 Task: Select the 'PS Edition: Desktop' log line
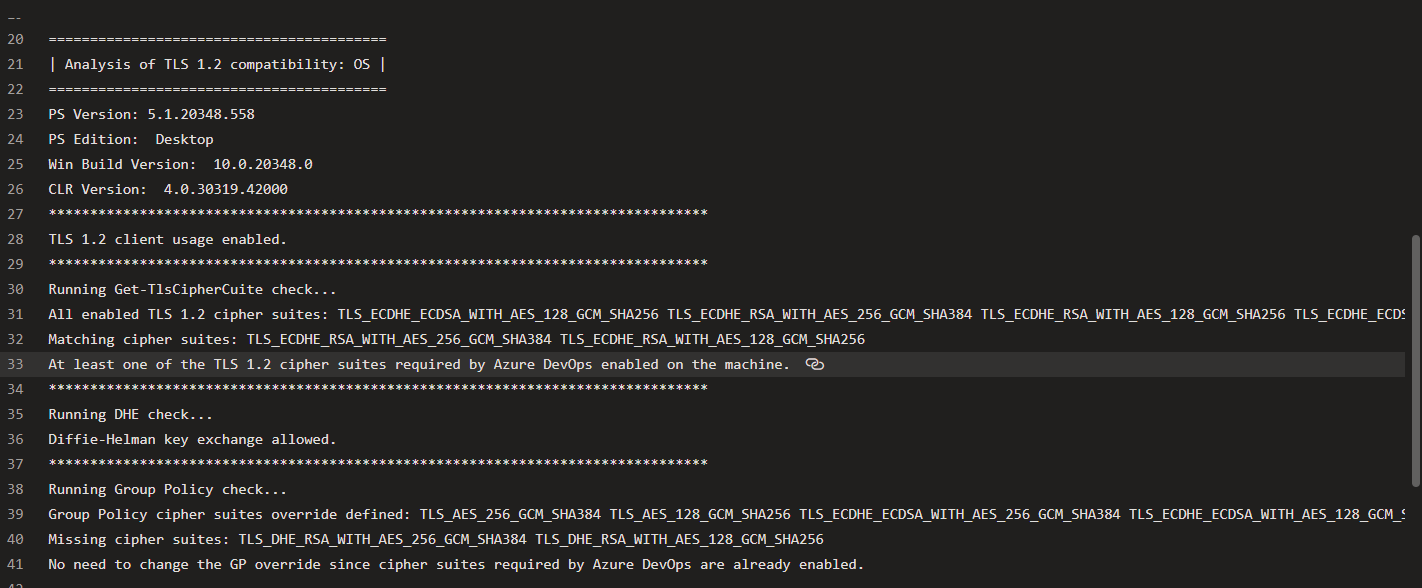pyautogui.click(x=131, y=140)
